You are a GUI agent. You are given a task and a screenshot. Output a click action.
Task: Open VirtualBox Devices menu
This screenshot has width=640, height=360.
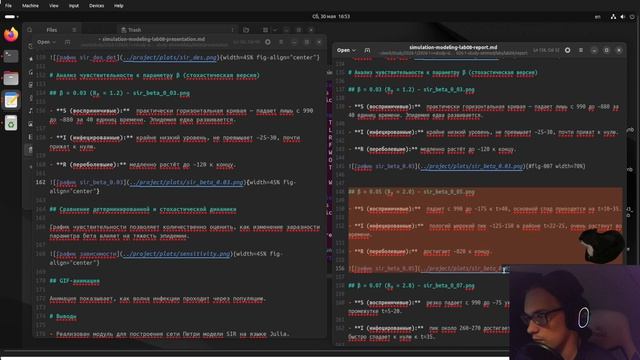pyautogui.click(x=96, y=6)
